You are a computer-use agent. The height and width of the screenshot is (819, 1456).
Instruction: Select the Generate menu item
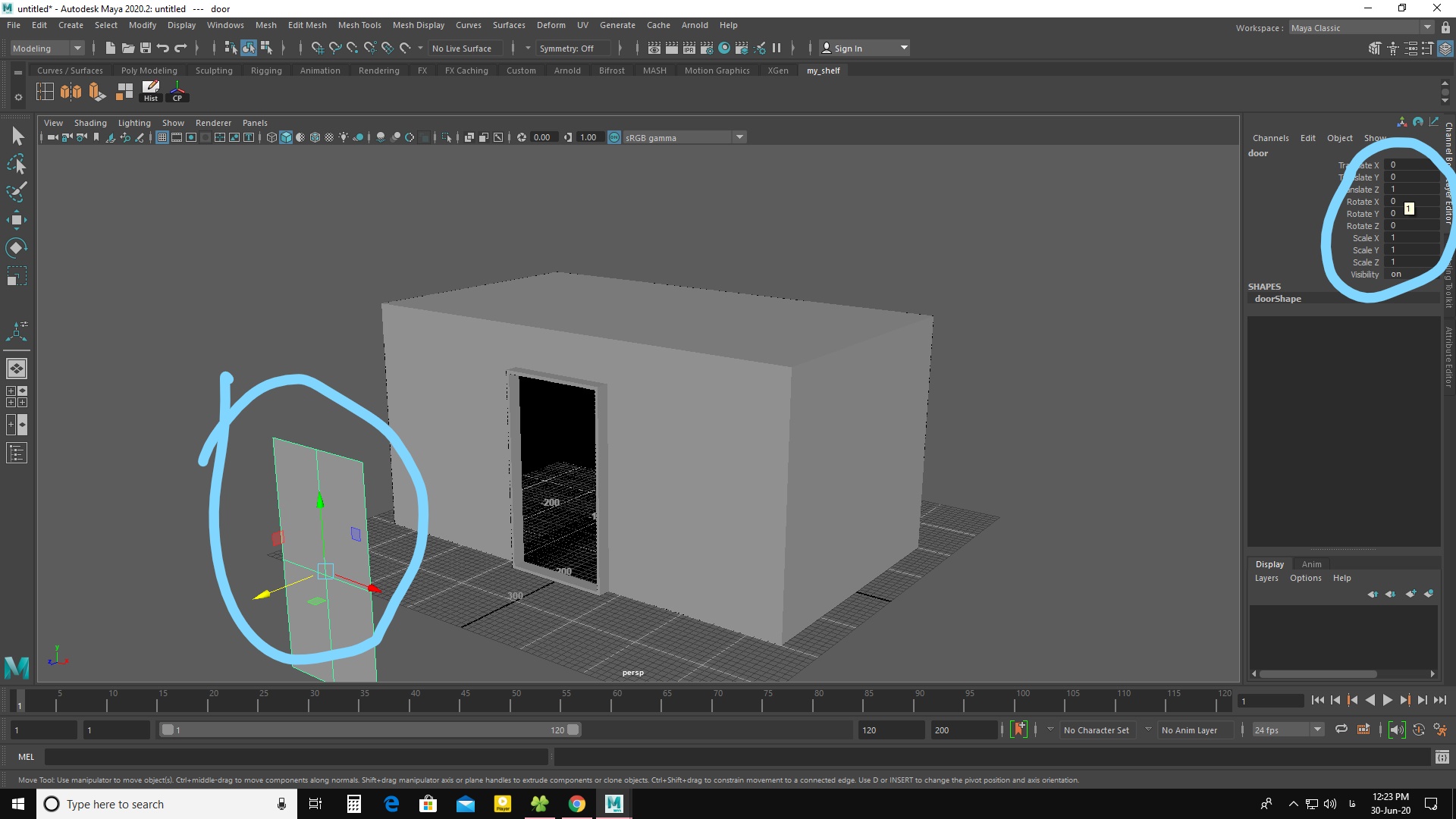(x=617, y=24)
